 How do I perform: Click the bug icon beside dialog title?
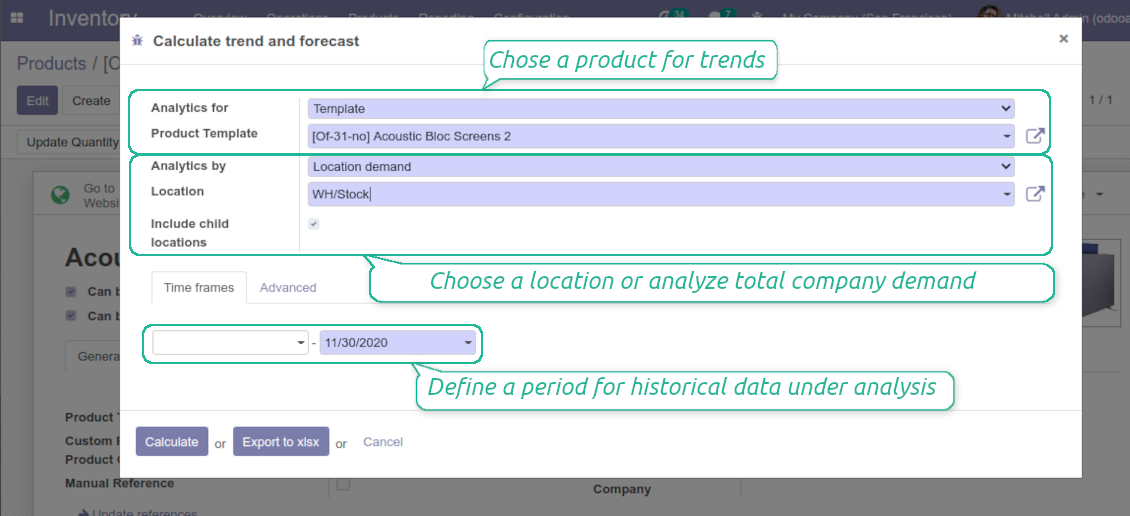[138, 41]
